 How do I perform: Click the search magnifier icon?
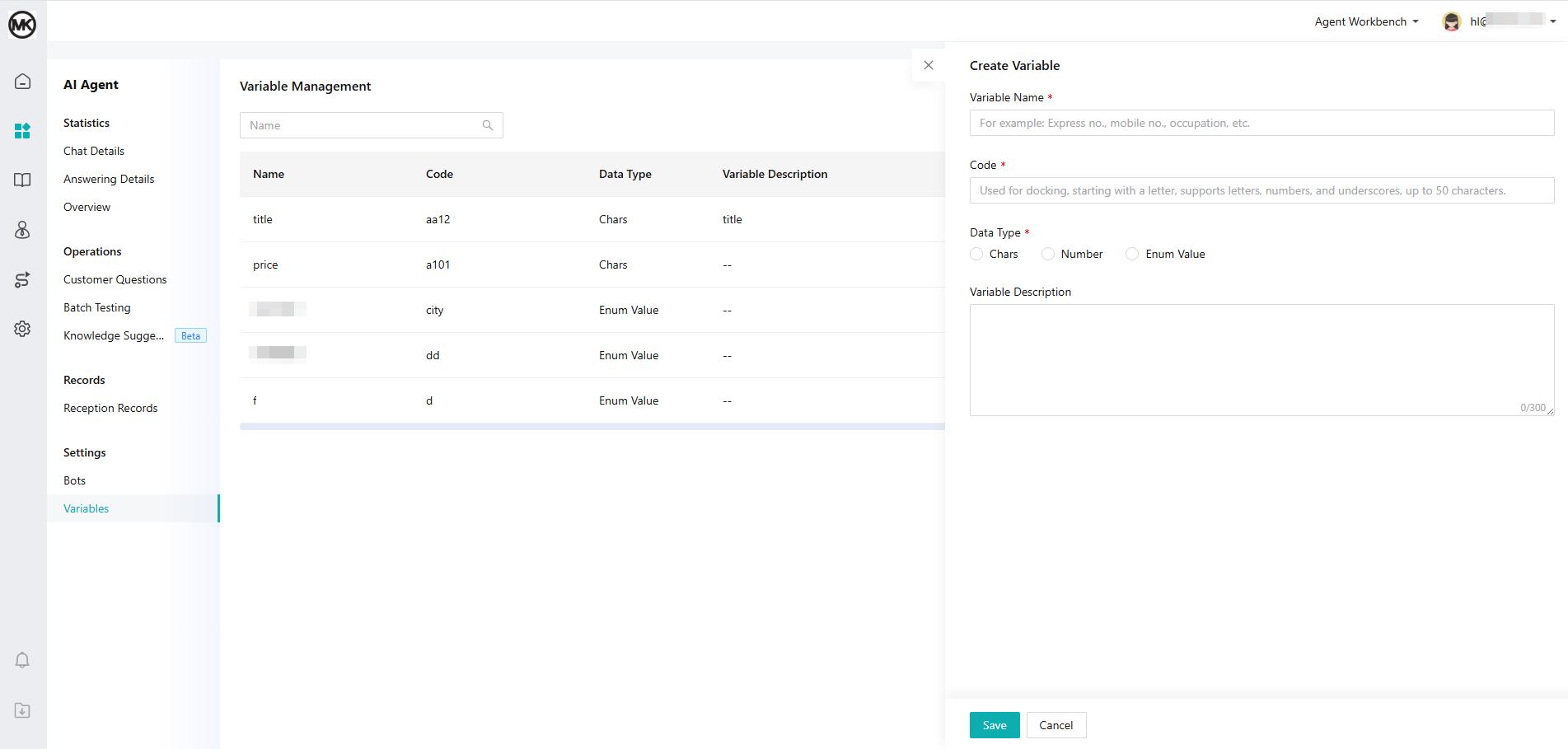[x=488, y=125]
